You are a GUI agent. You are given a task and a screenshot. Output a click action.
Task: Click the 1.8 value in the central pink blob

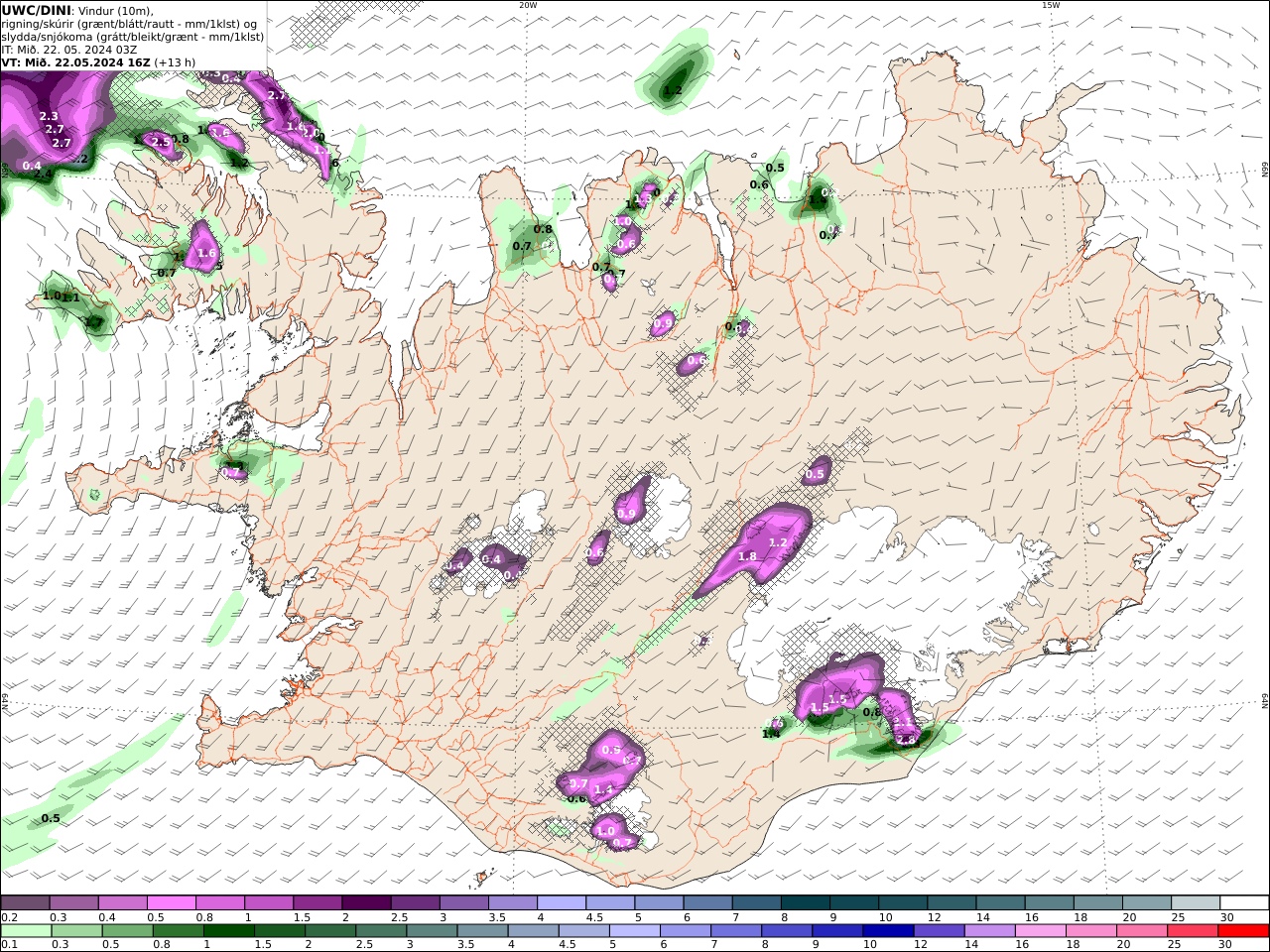pos(747,557)
